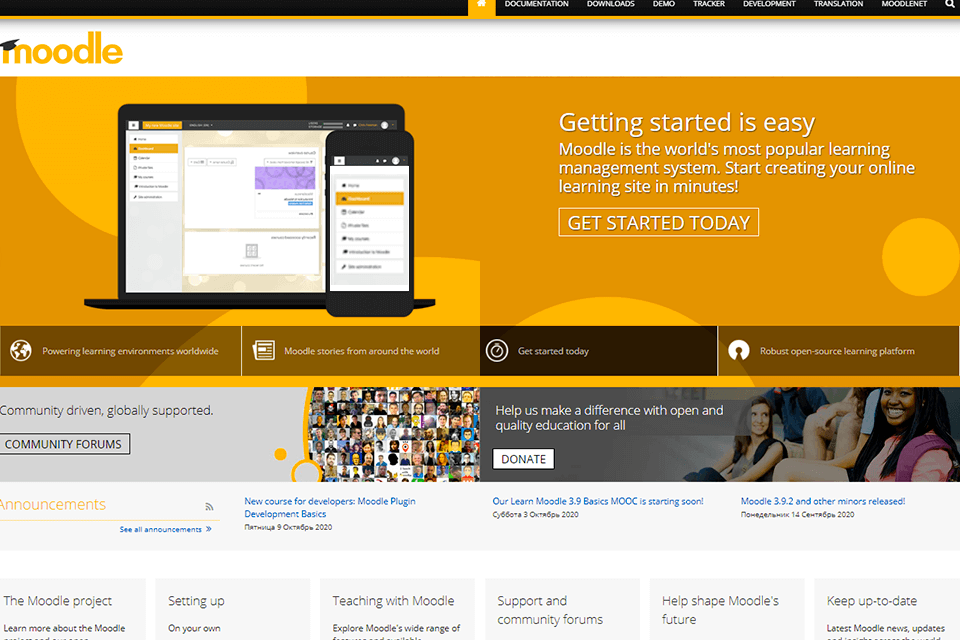Open the Documentation menu item
960x640 pixels.
537,4
